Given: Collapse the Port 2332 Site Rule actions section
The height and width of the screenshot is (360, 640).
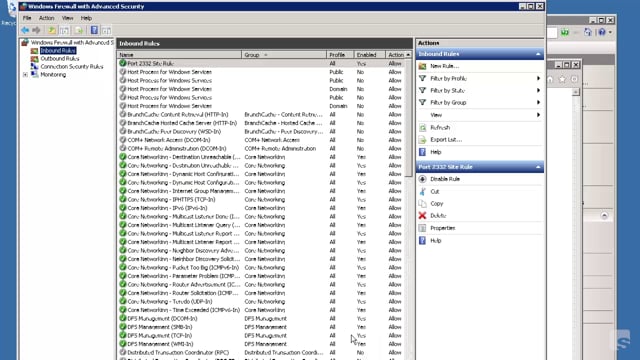Looking at the screenshot, I should 538,167.
